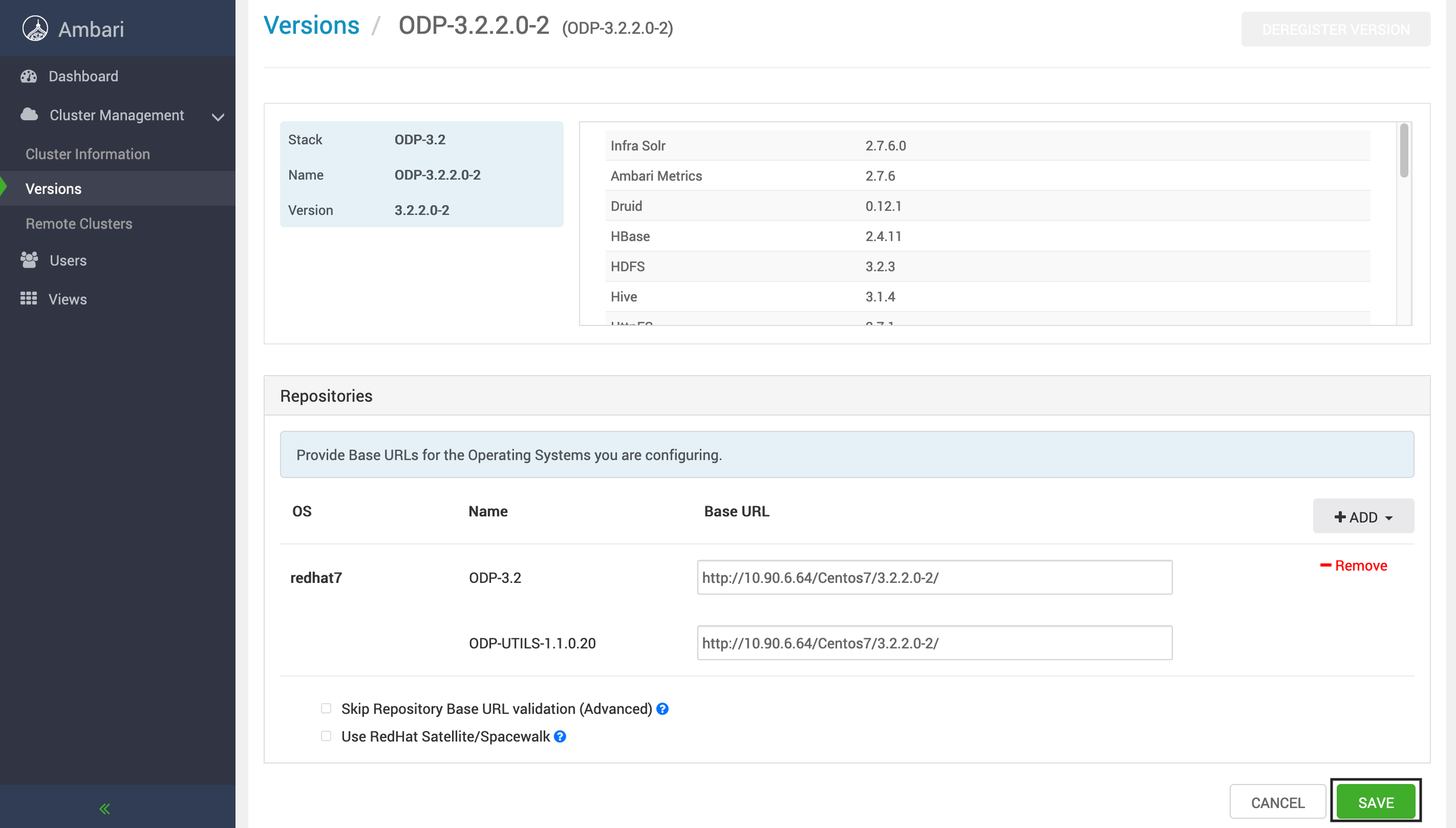Select the Hive service row

[987, 296]
